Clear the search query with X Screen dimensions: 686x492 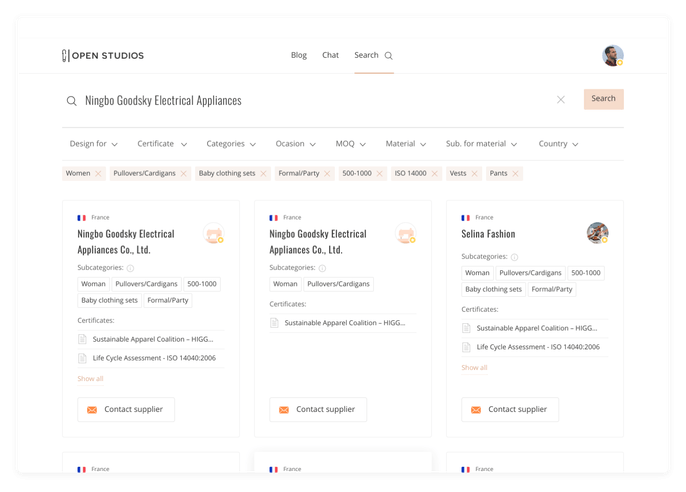560,100
